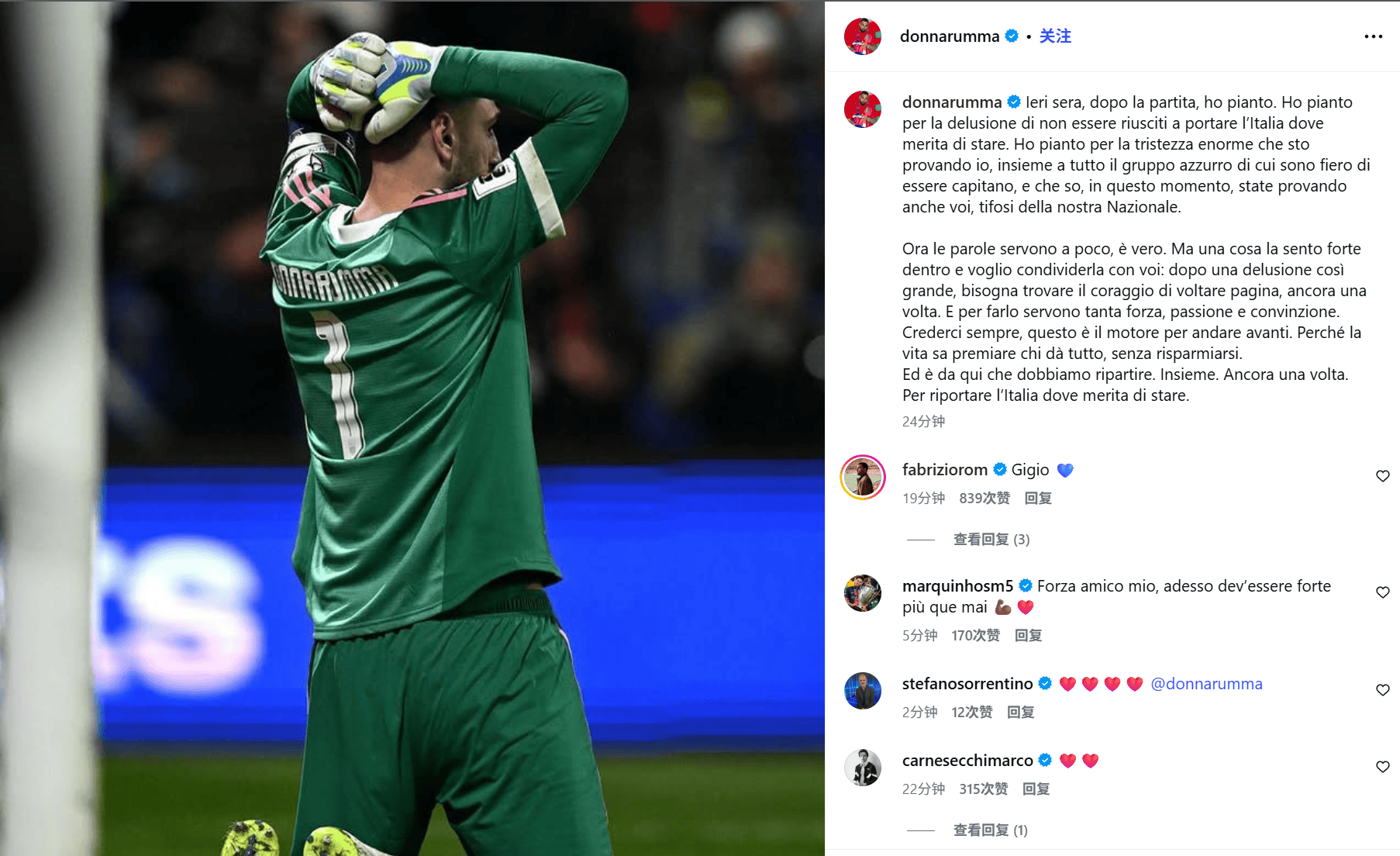View the 839 likes on fabriziorom's comment

click(984, 499)
